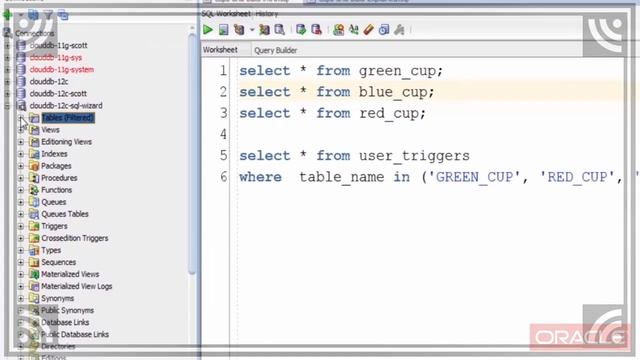
Task: Click the SQL History clock icon
Action: pos(384,29)
